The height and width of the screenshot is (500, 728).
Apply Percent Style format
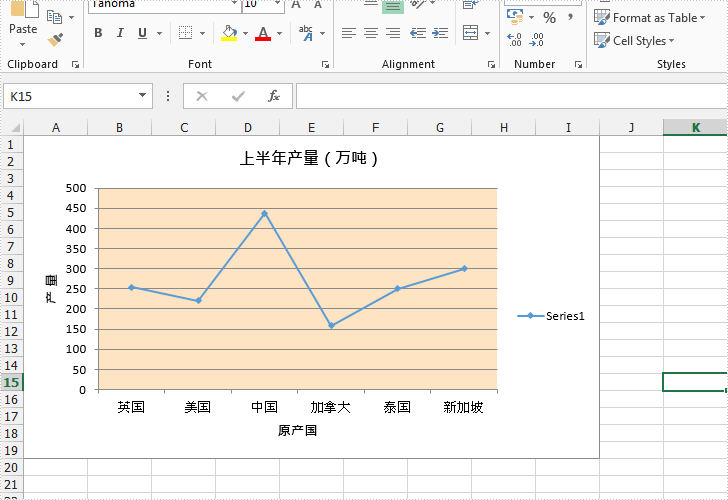(x=549, y=18)
